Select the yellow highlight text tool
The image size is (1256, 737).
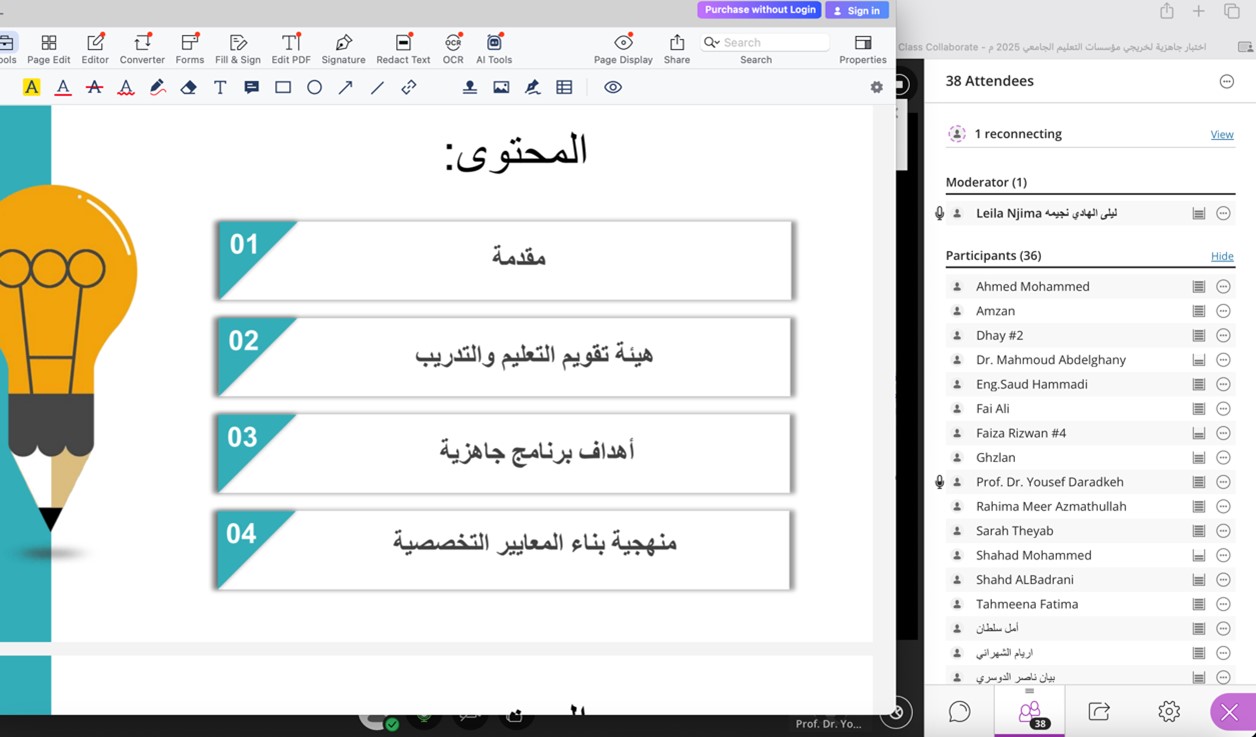31,88
